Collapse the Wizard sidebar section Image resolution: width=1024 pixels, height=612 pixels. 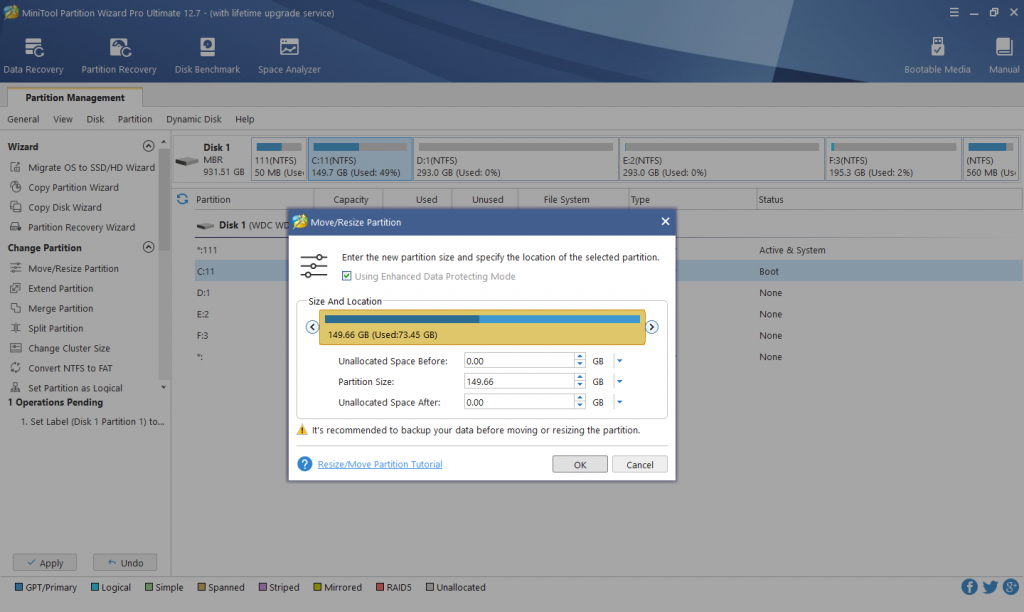148,145
